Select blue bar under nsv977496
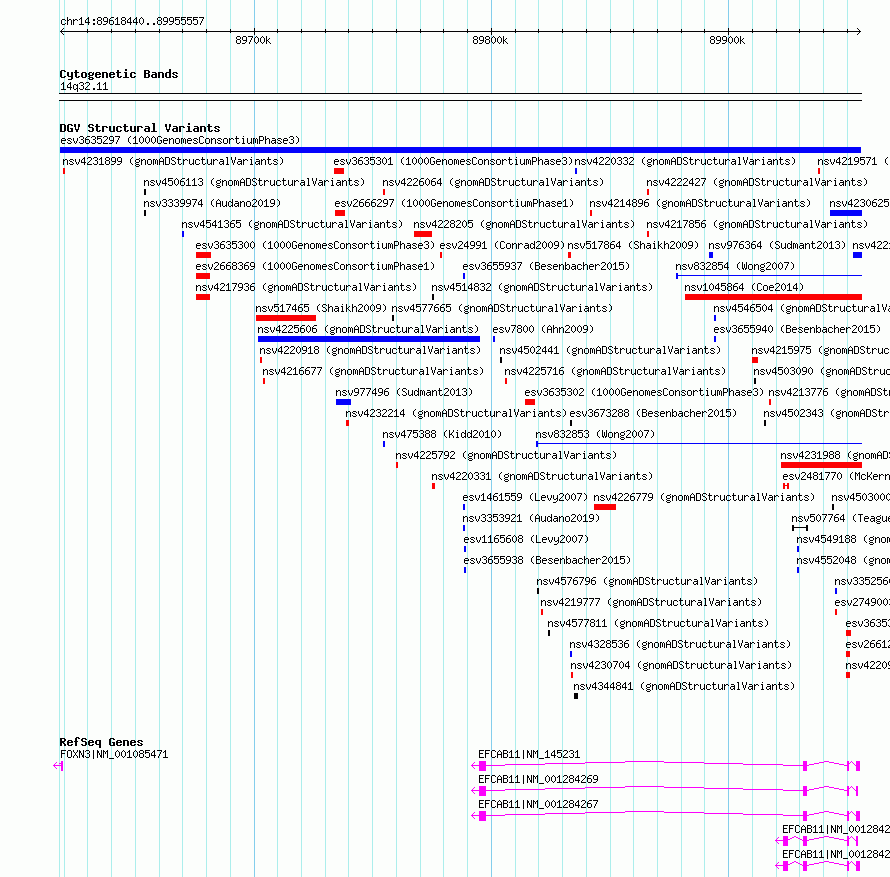 coord(343,402)
